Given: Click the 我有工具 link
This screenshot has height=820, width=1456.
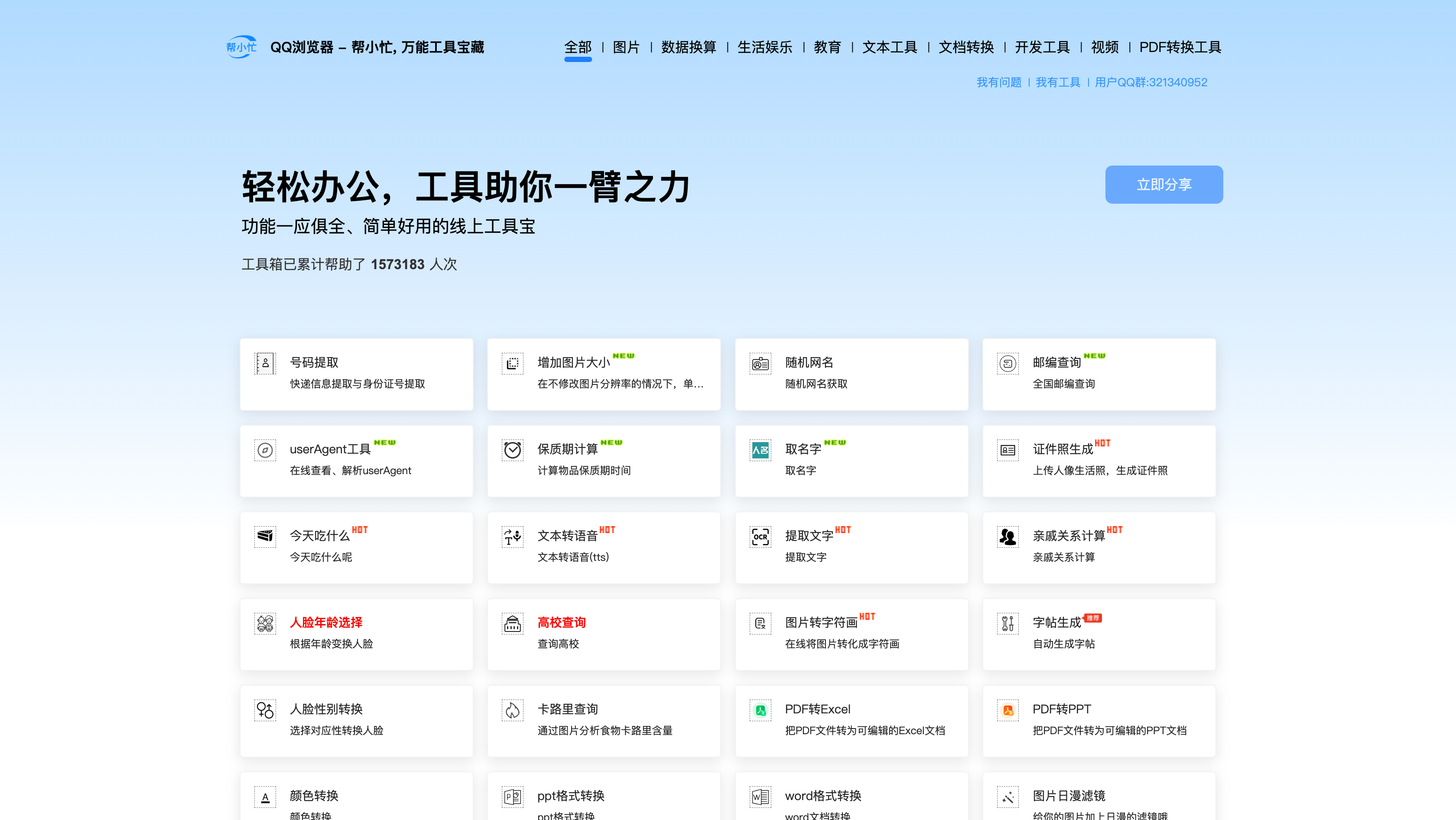Looking at the screenshot, I should [x=1057, y=82].
